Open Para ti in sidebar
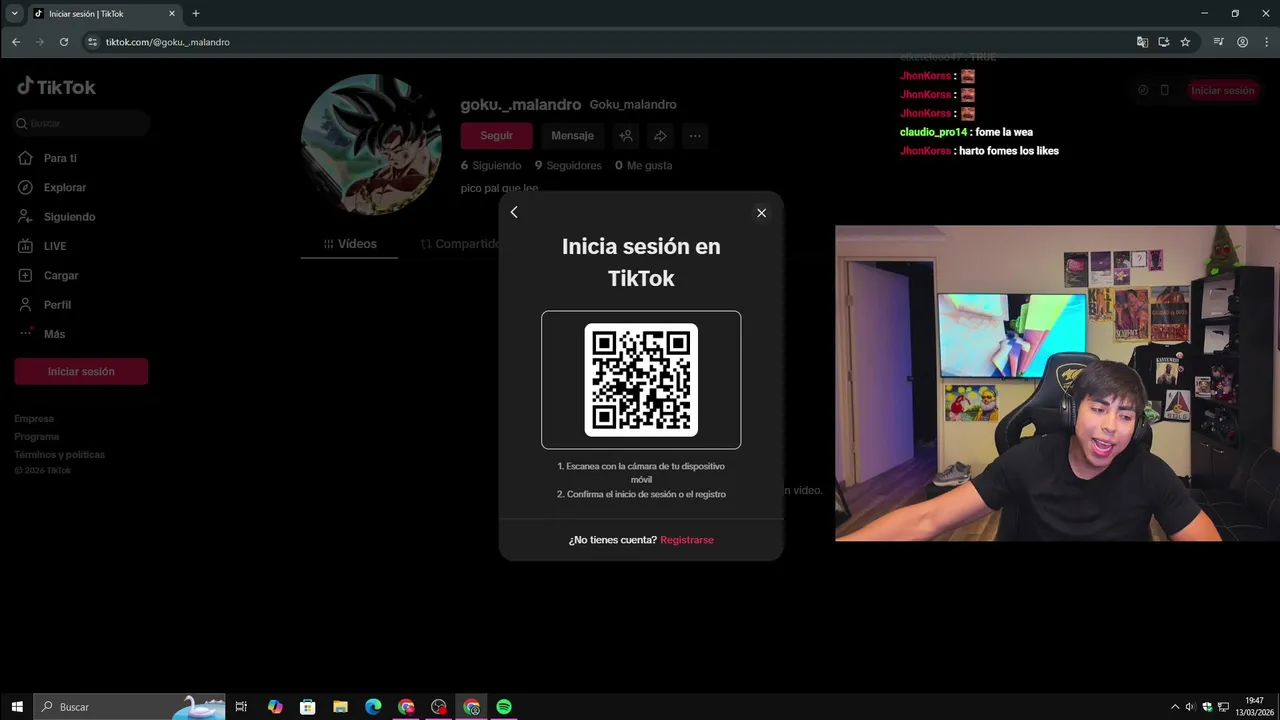1280x720 pixels. coord(60,158)
